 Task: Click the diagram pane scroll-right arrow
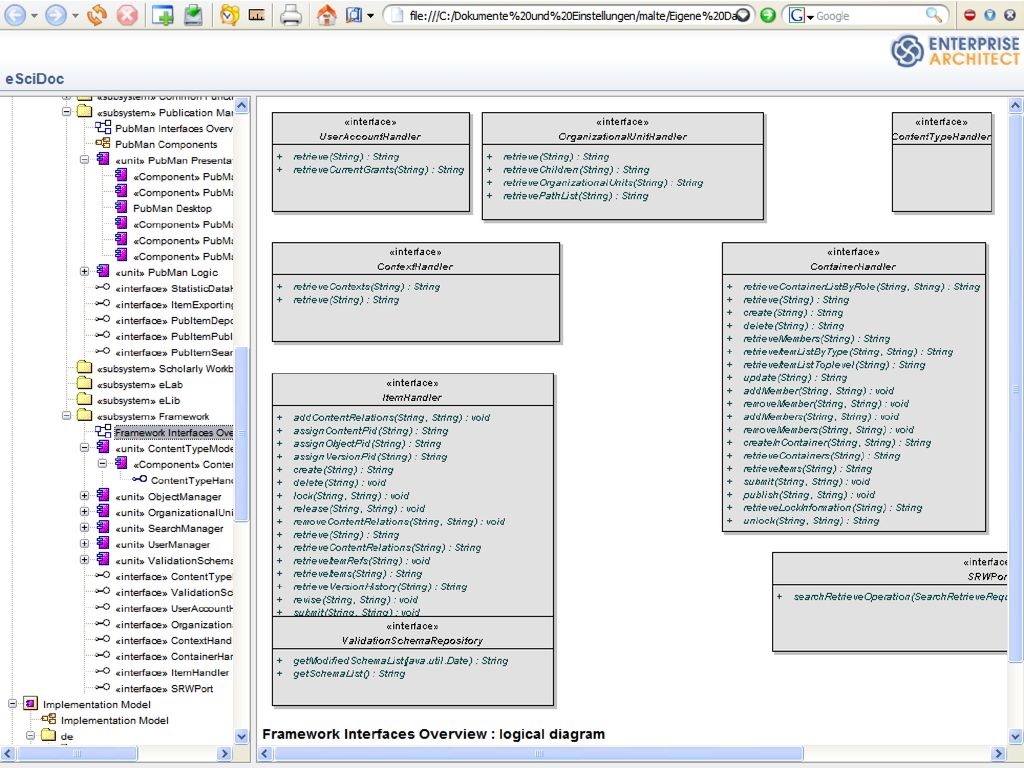[998, 754]
